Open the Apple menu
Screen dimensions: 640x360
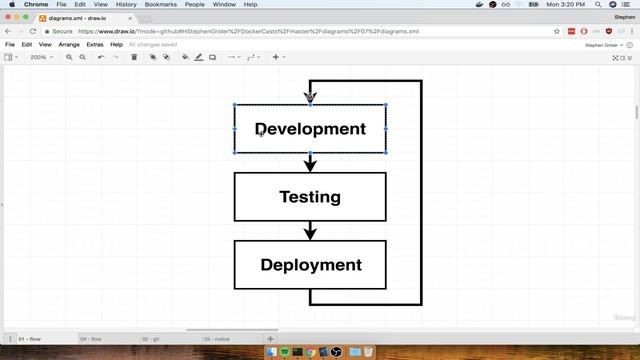click(x=12, y=4)
